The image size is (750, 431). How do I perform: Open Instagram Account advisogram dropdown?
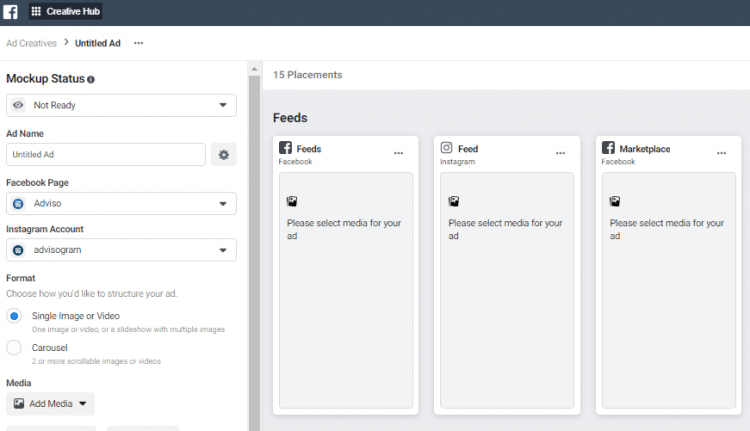(x=121, y=250)
